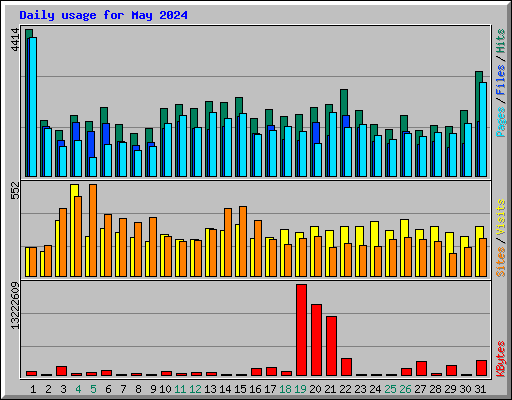Click the day 14 orange sites bar
Screen dimensions: 512x400
tap(228, 242)
